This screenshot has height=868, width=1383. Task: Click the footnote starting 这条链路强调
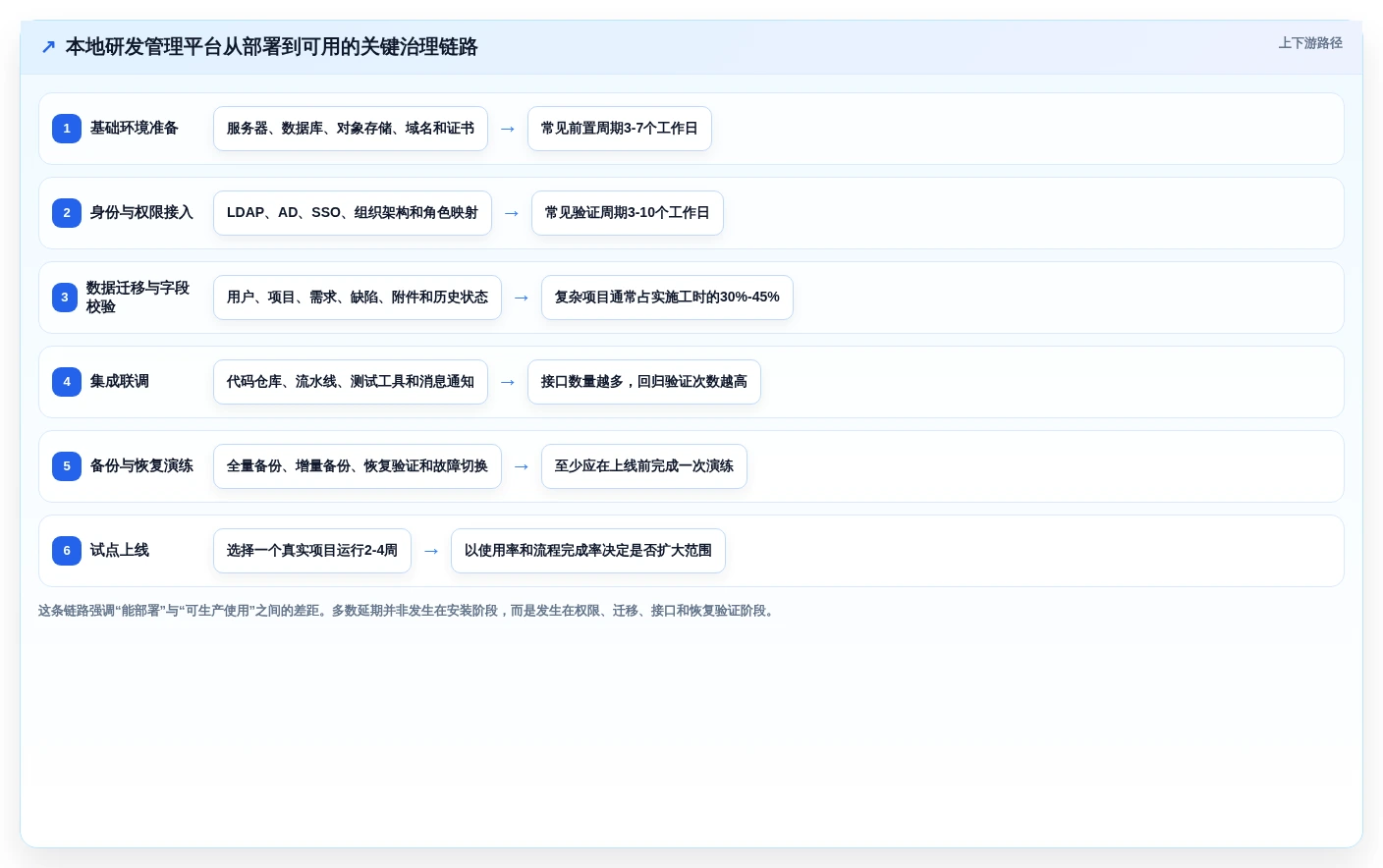click(408, 611)
